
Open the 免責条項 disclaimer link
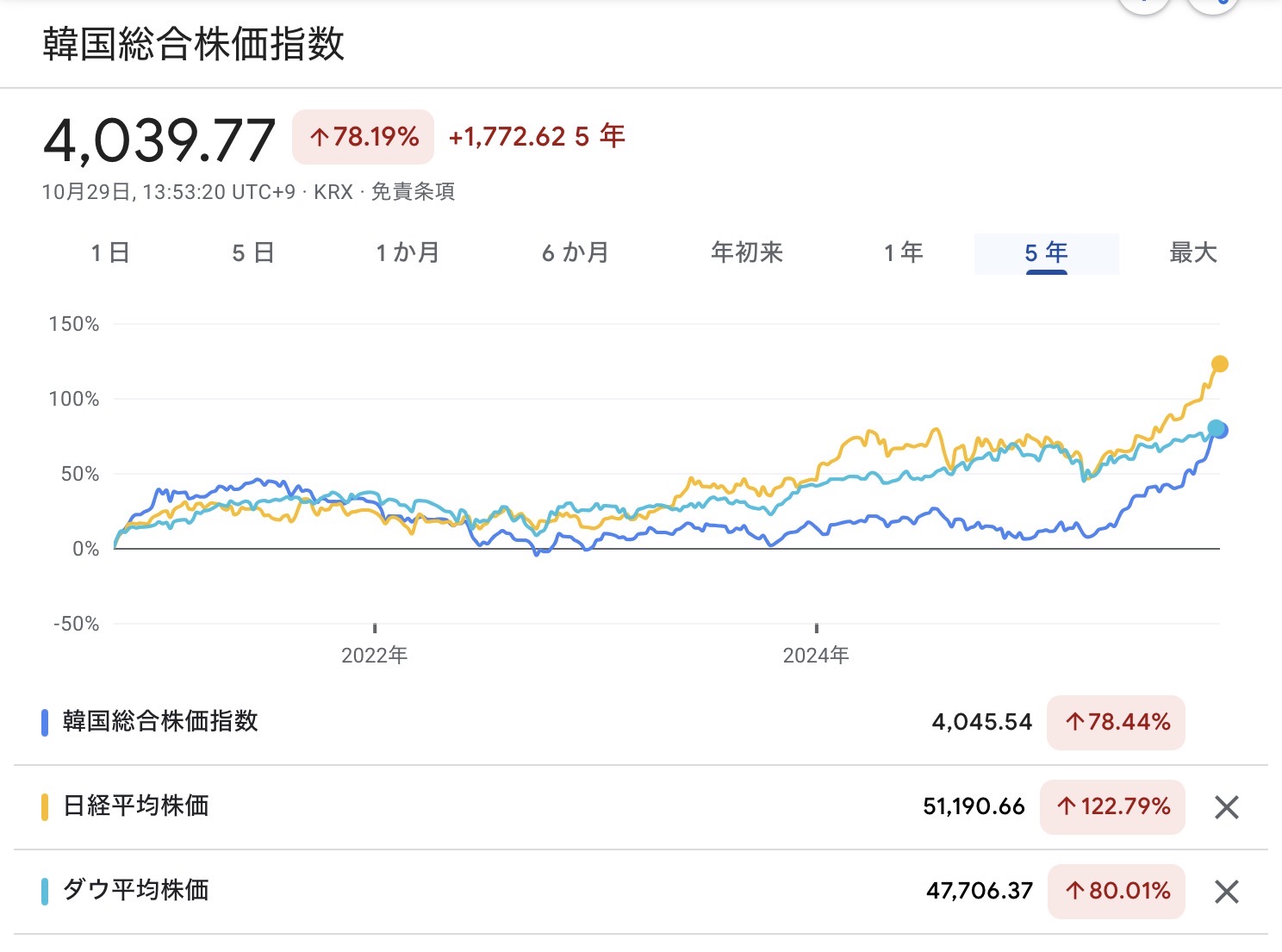pyautogui.click(x=413, y=192)
